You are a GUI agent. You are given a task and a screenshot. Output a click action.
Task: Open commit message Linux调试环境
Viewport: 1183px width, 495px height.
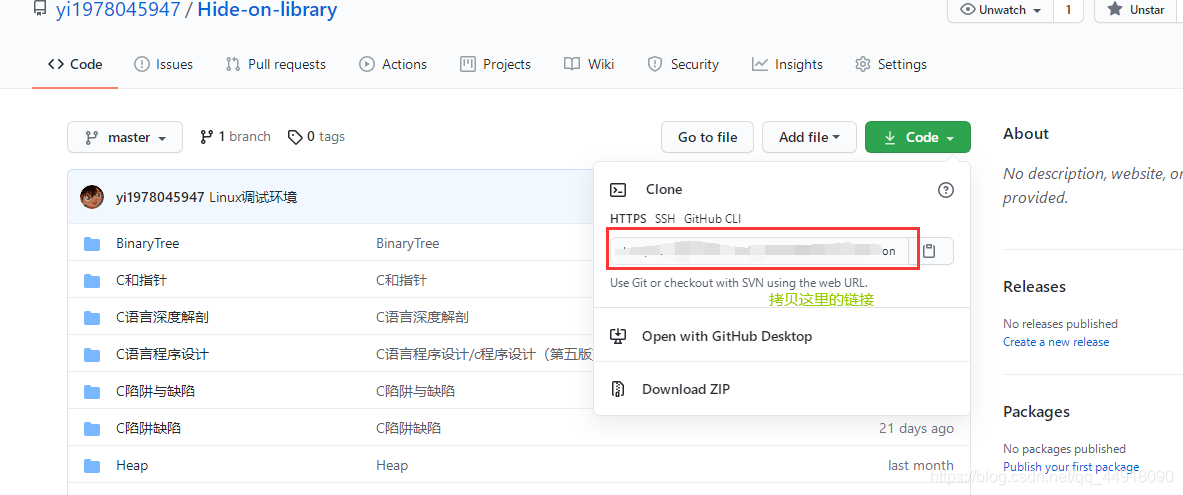pos(253,198)
